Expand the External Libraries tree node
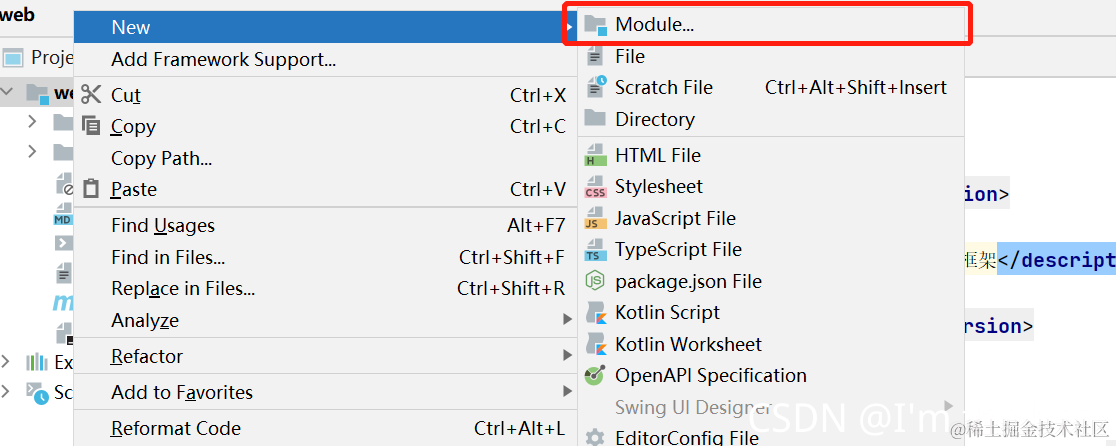 6,362
